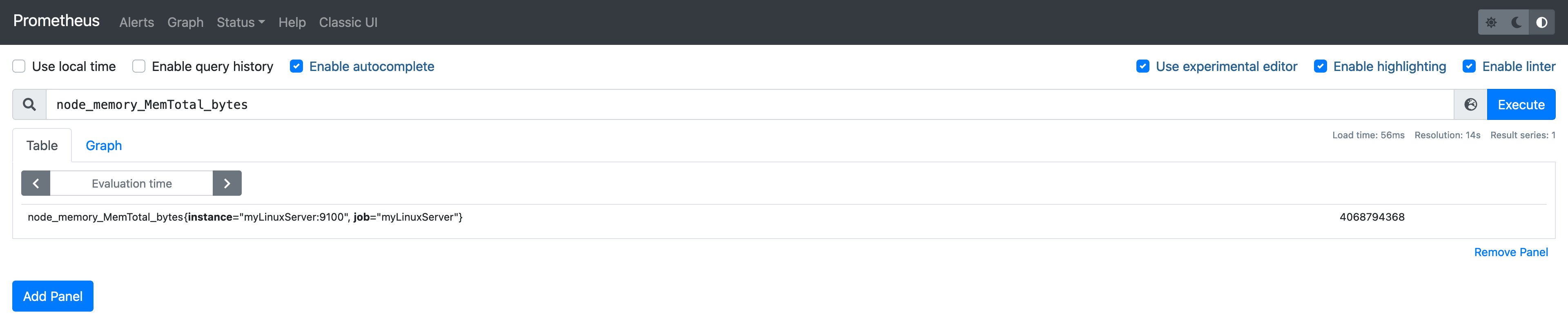Image resolution: width=1568 pixels, height=323 pixels.
Task: Enable the Enable query history checkbox
Action: pos(138,66)
